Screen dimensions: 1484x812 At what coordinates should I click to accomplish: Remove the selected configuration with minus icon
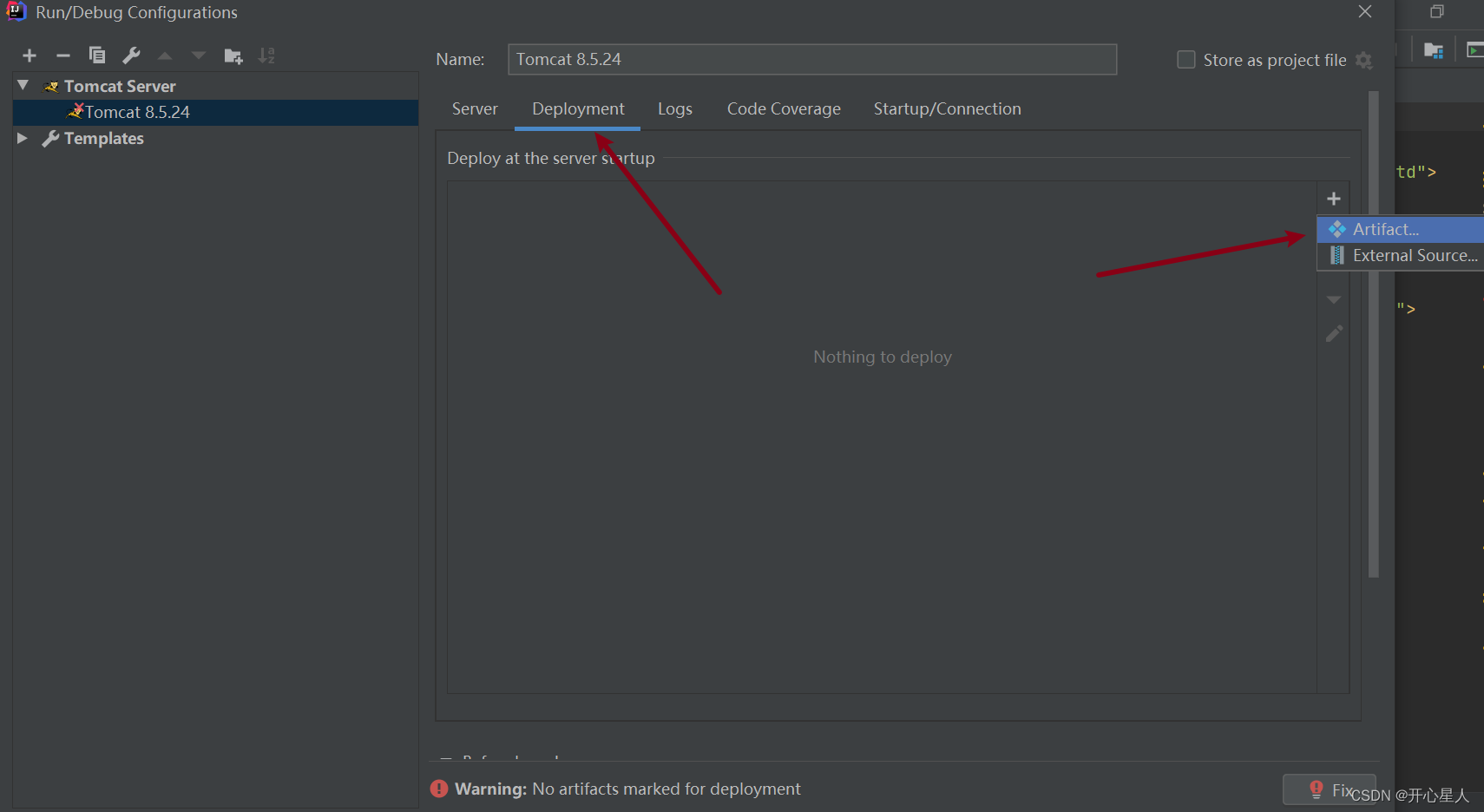click(63, 56)
